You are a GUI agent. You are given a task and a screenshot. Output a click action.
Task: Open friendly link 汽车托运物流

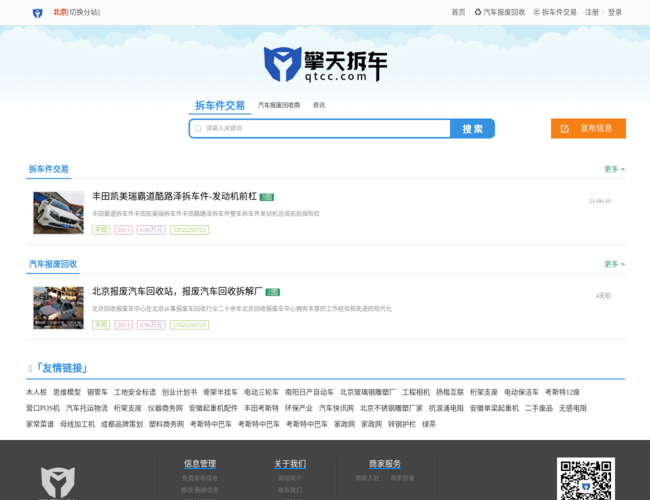[x=87, y=408]
